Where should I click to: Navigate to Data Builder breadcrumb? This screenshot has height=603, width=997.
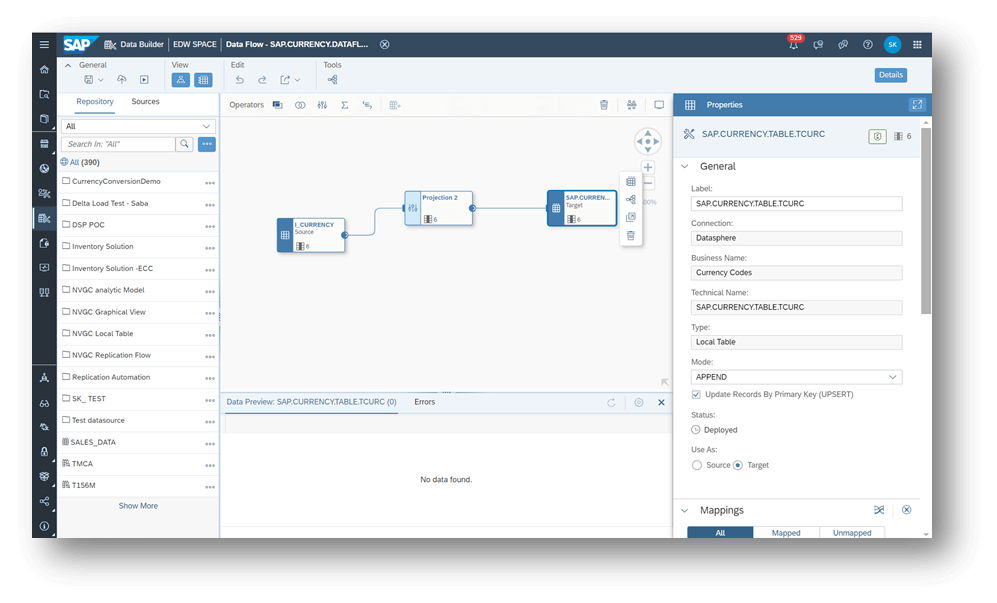click(142, 45)
